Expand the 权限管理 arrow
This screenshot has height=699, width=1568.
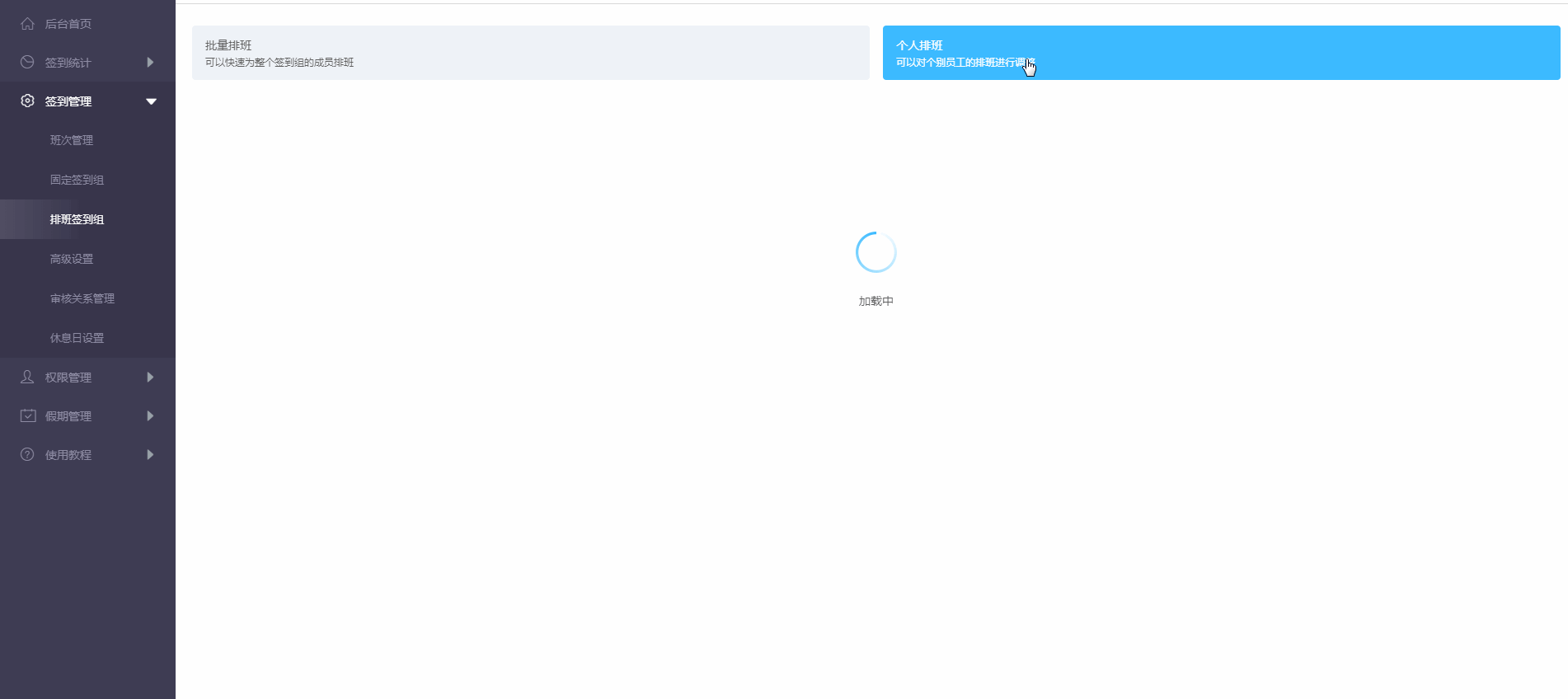(150, 377)
